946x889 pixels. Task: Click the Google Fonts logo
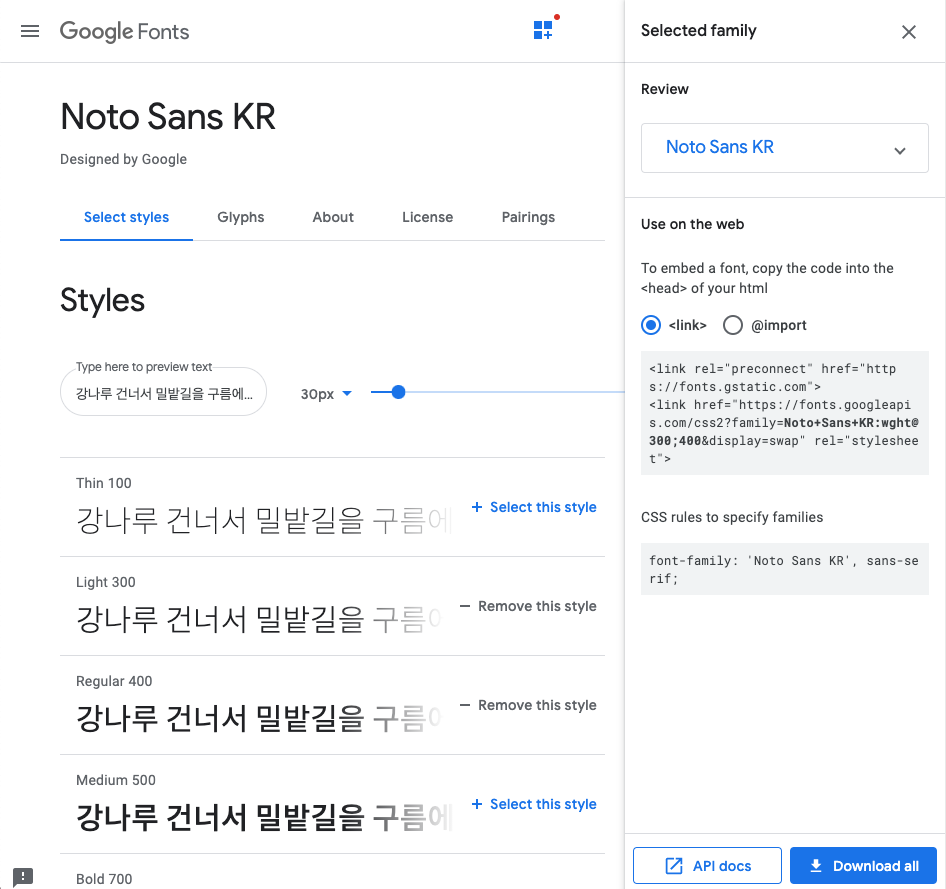124,31
